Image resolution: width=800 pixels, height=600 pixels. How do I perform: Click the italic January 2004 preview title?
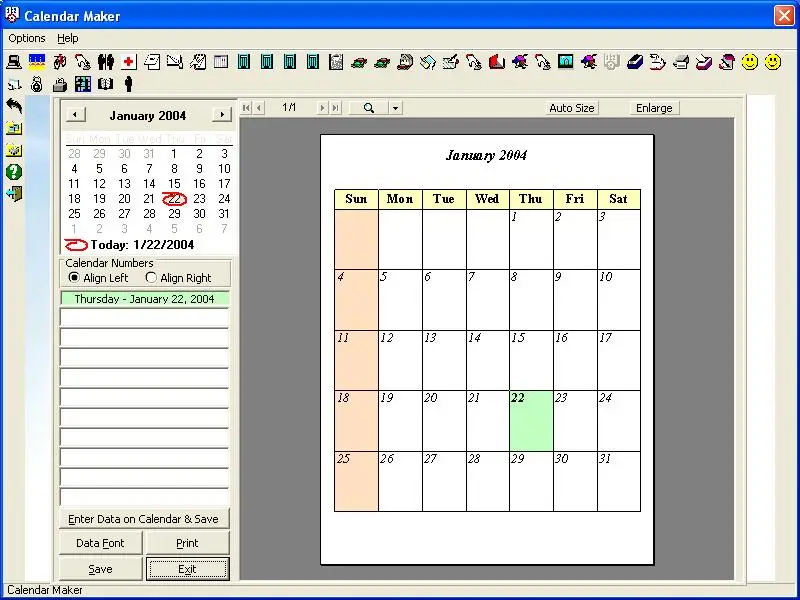click(486, 155)
